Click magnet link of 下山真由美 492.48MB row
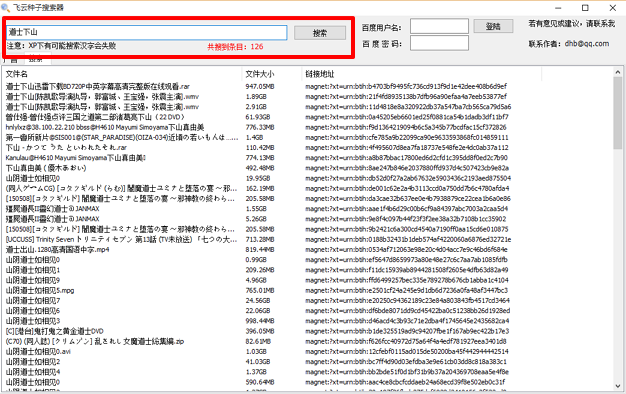 407,168
